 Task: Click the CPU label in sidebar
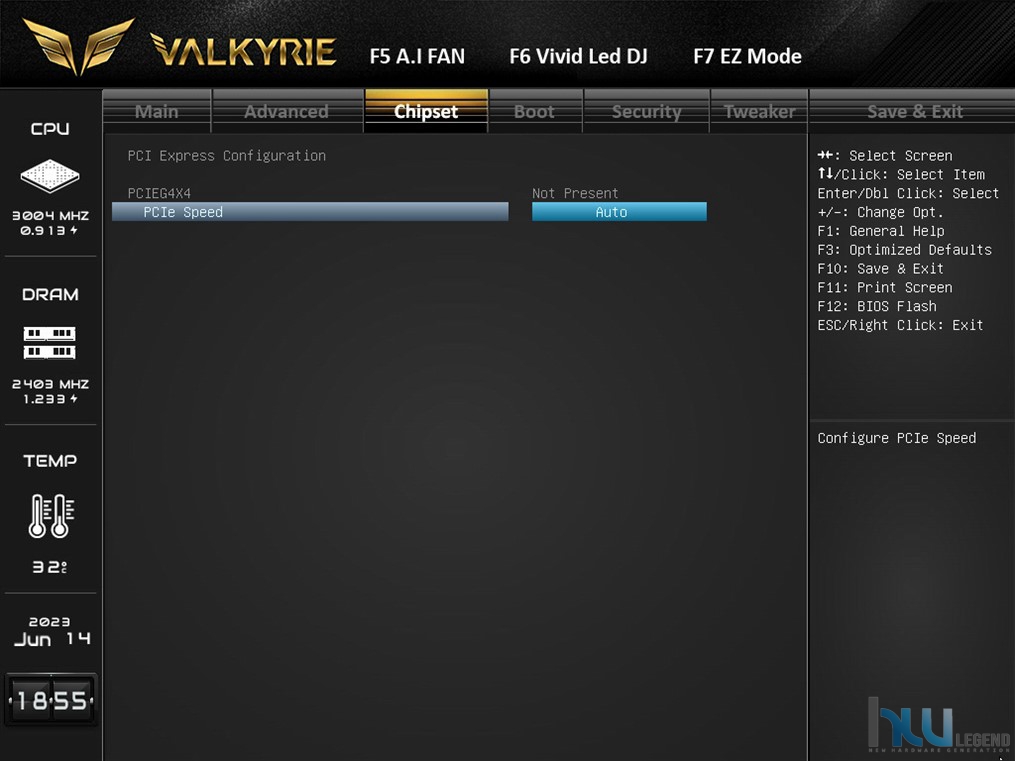pyautogui.click(x=50, y=129)
